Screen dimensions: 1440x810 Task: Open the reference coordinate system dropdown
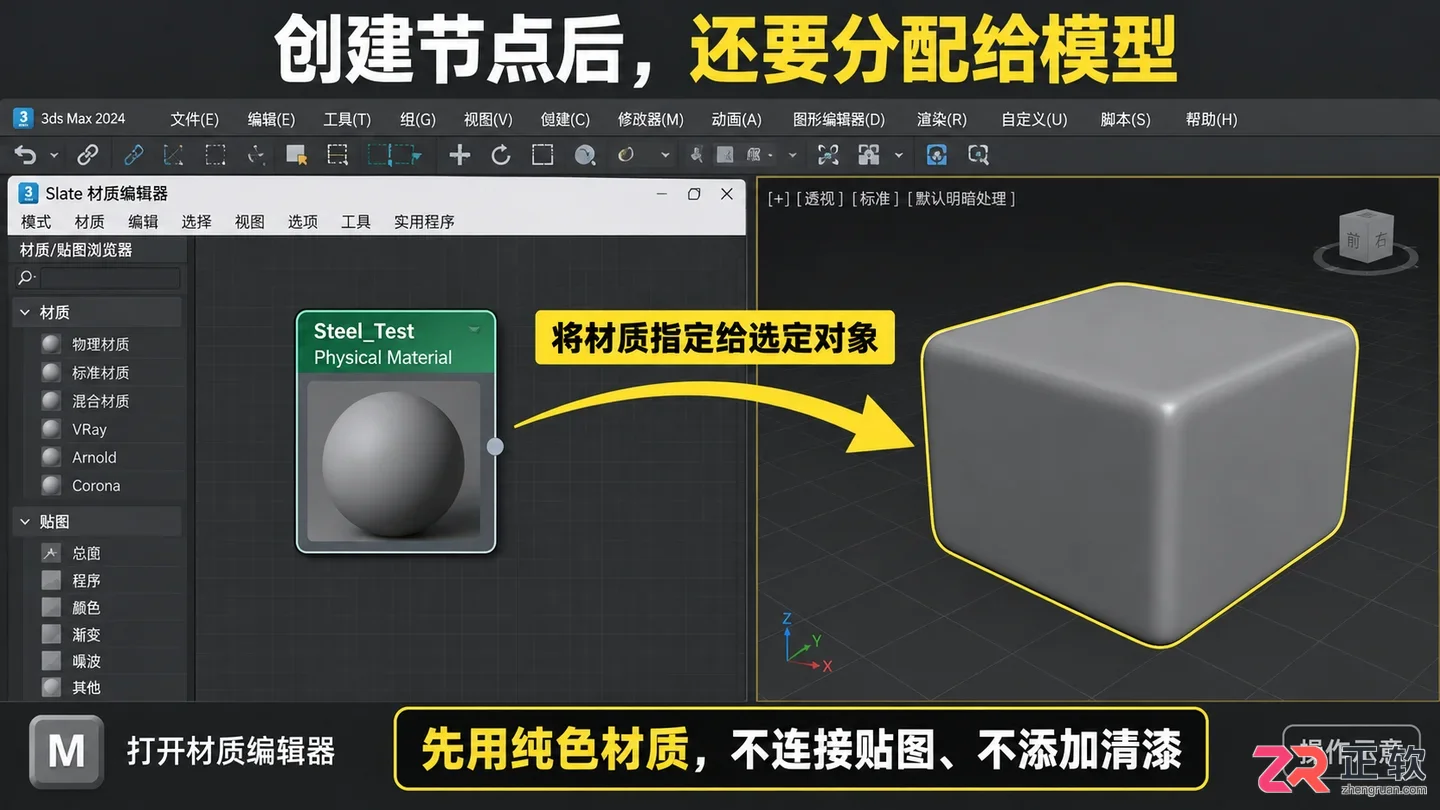(665, 156)
